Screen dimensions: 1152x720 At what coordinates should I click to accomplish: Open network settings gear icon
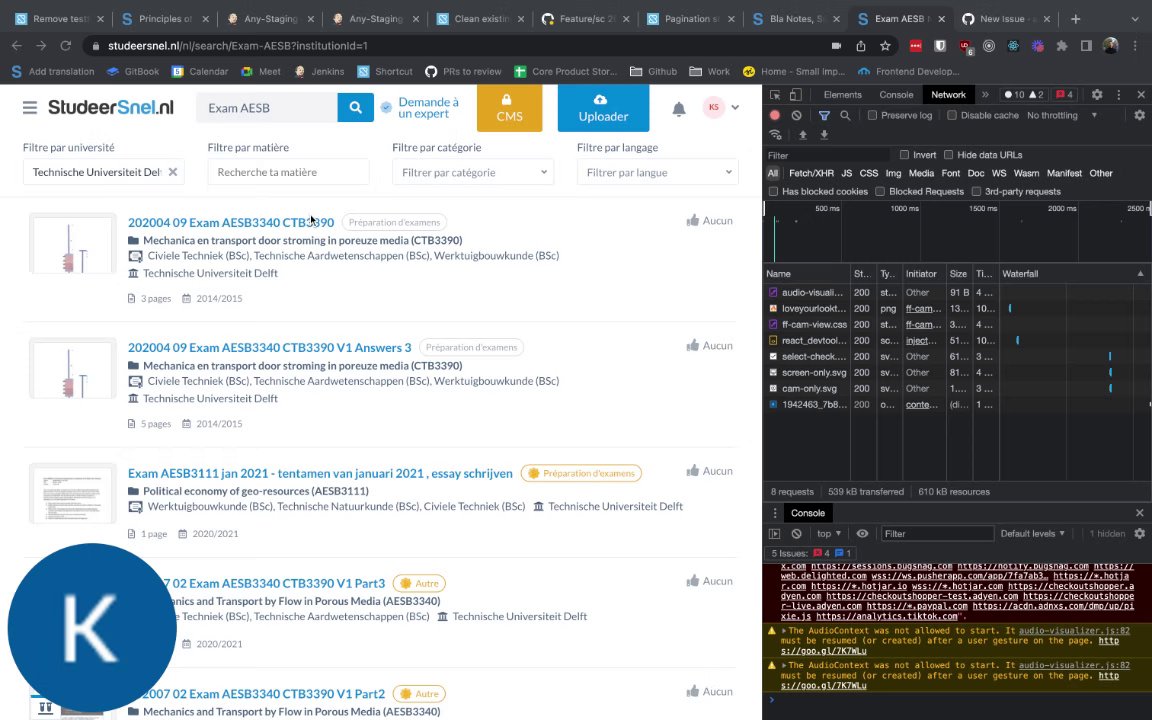pos(1140,115)
